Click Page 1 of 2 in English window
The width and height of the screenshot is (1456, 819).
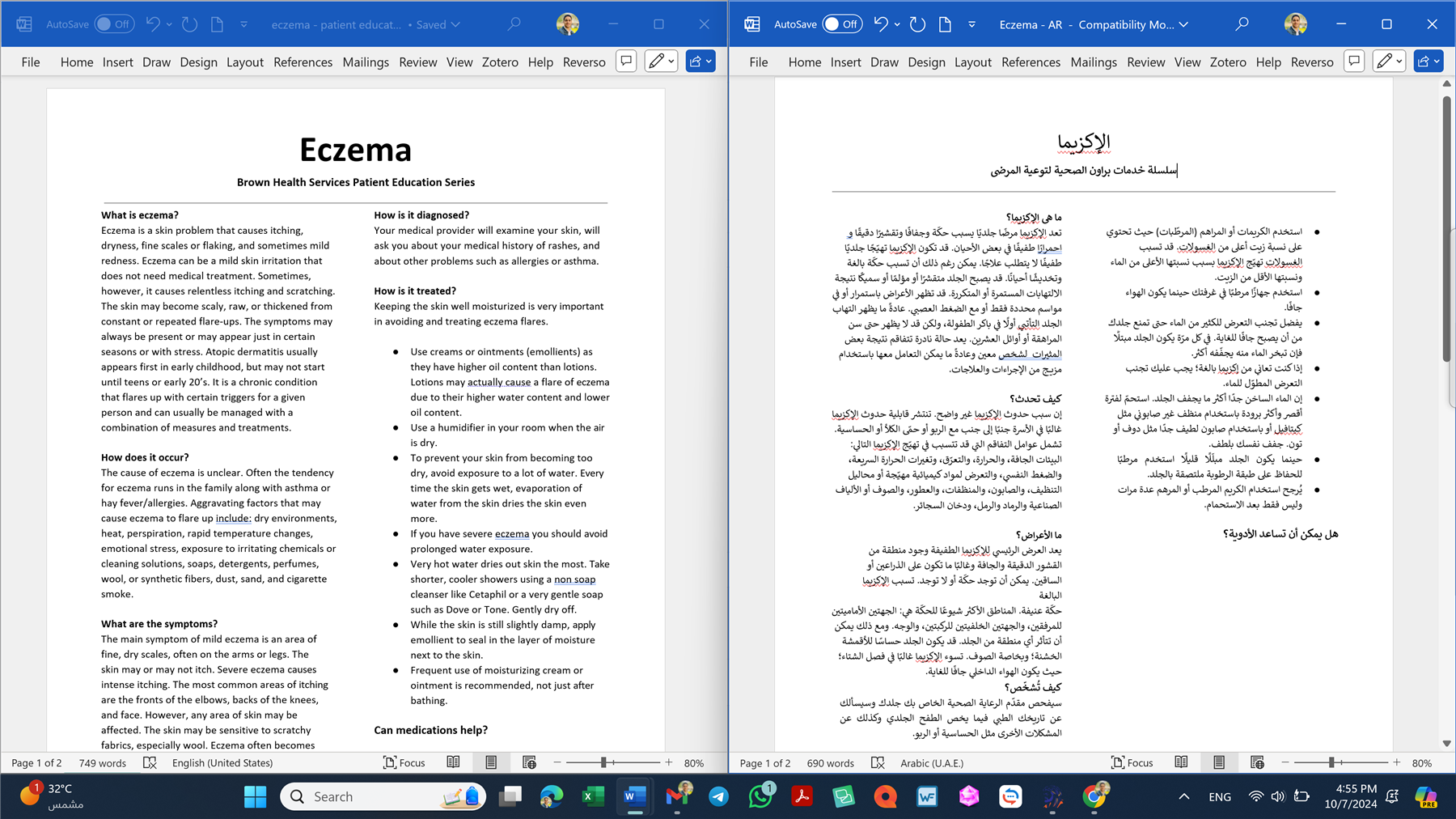(36, 762)
